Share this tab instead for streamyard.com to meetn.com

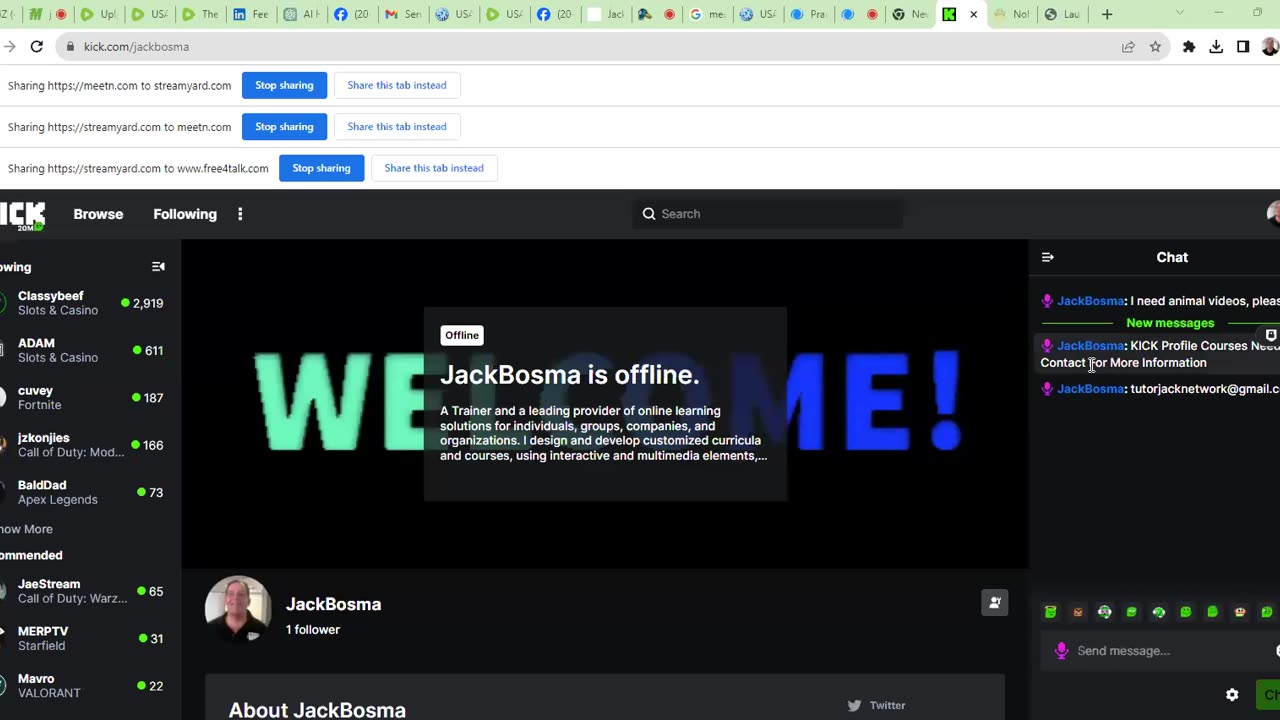[397, 127]
